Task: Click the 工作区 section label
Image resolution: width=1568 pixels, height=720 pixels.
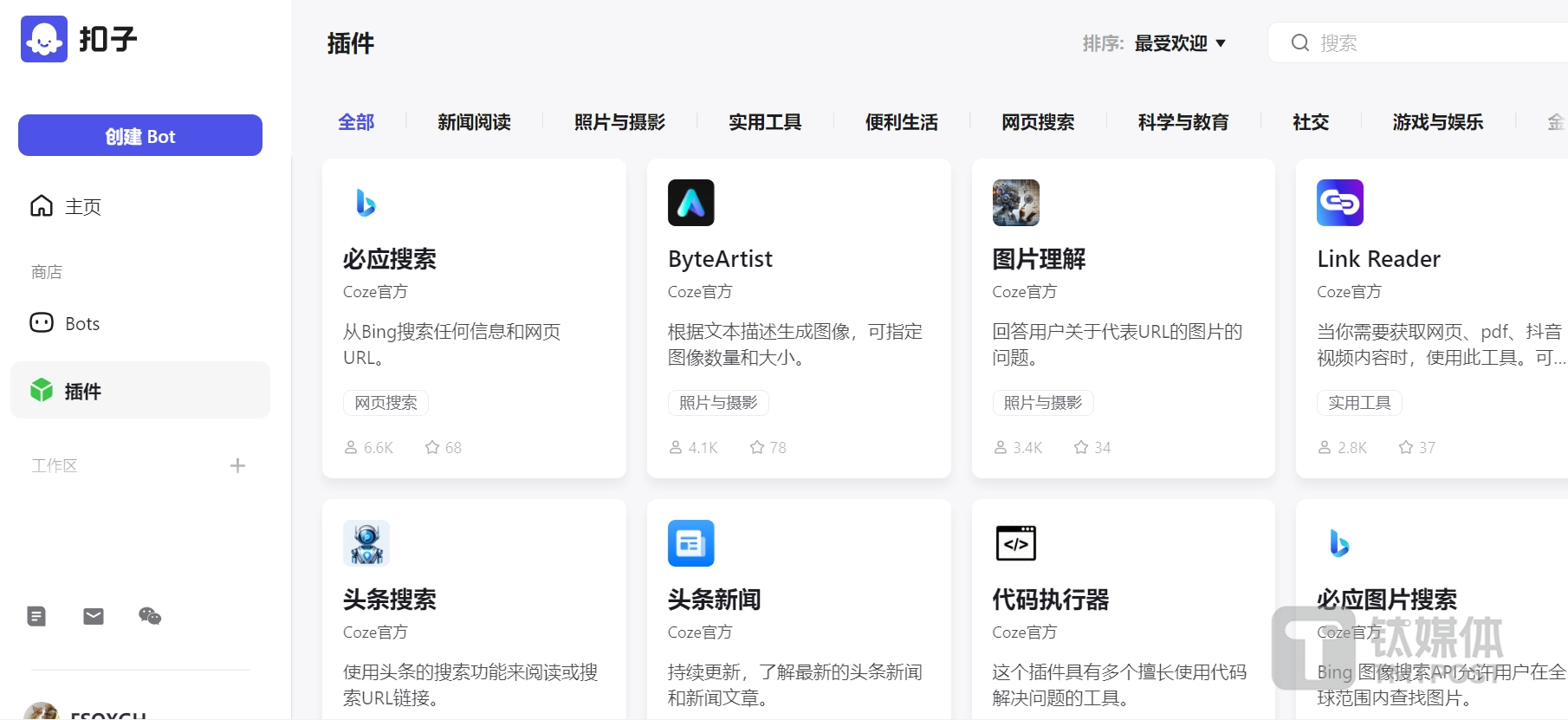Action: (x=55, y=466)
